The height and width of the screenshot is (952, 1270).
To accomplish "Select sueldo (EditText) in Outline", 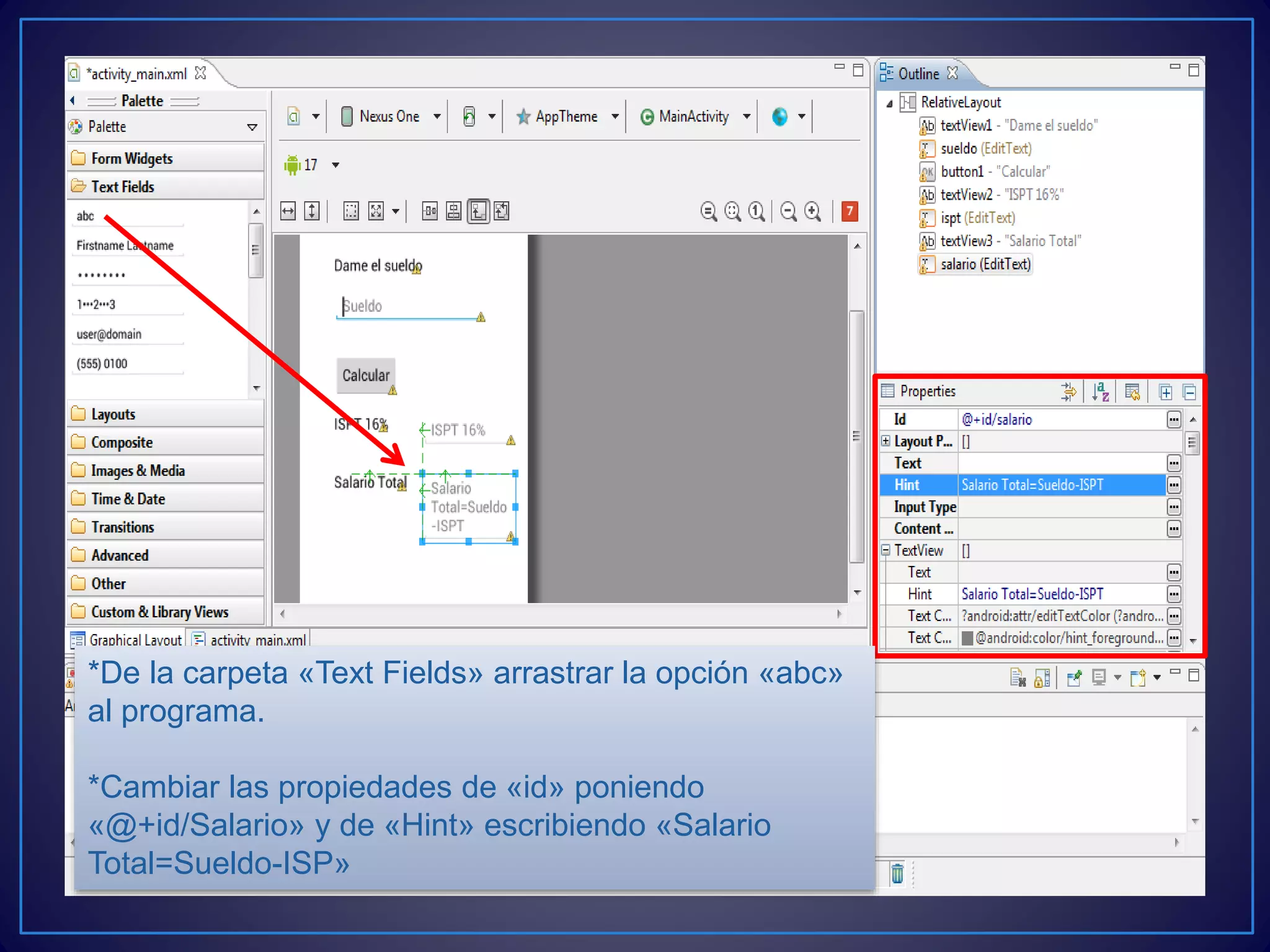I will tap(976, 149).
